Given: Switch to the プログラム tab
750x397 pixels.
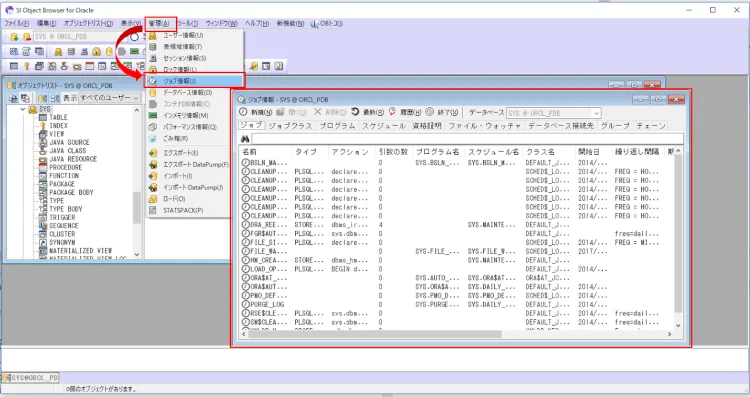Looking at the screenshot, I should coord(337,126).
